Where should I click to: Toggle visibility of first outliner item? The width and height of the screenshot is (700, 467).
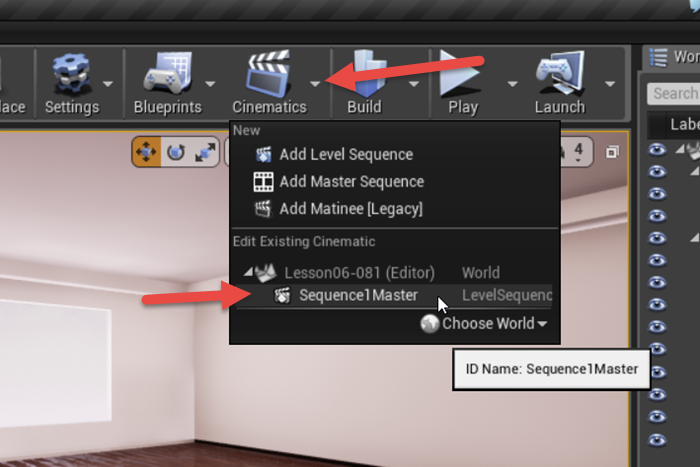[657, 150]
